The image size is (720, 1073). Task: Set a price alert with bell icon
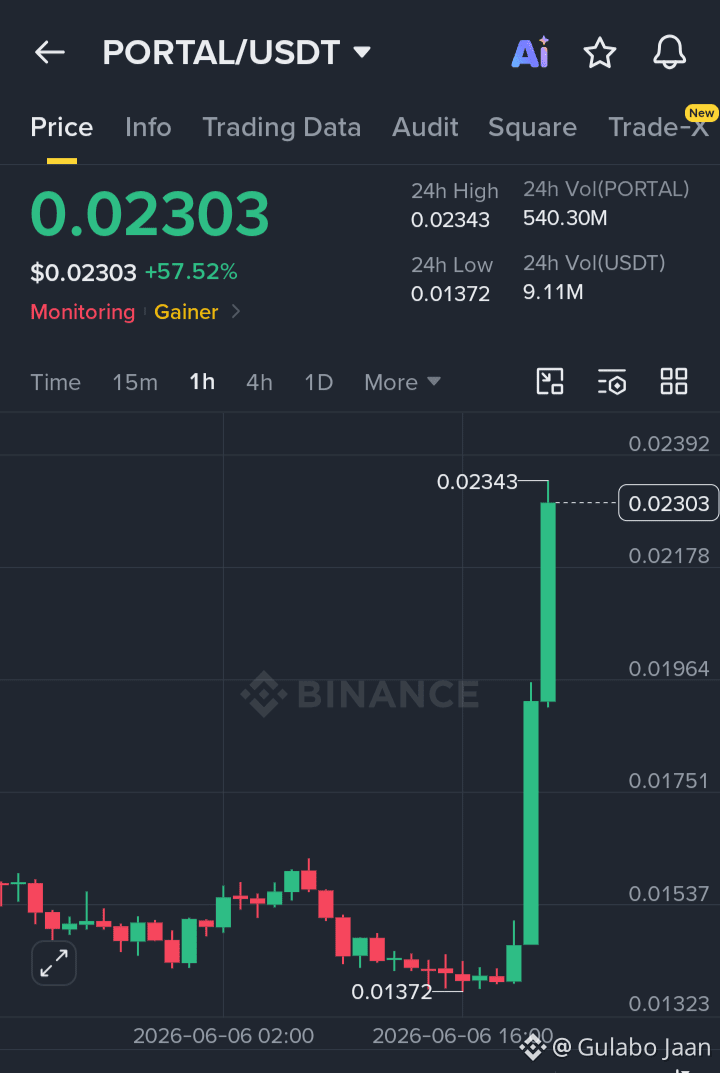pyautogui.click(x=669, y=53)
